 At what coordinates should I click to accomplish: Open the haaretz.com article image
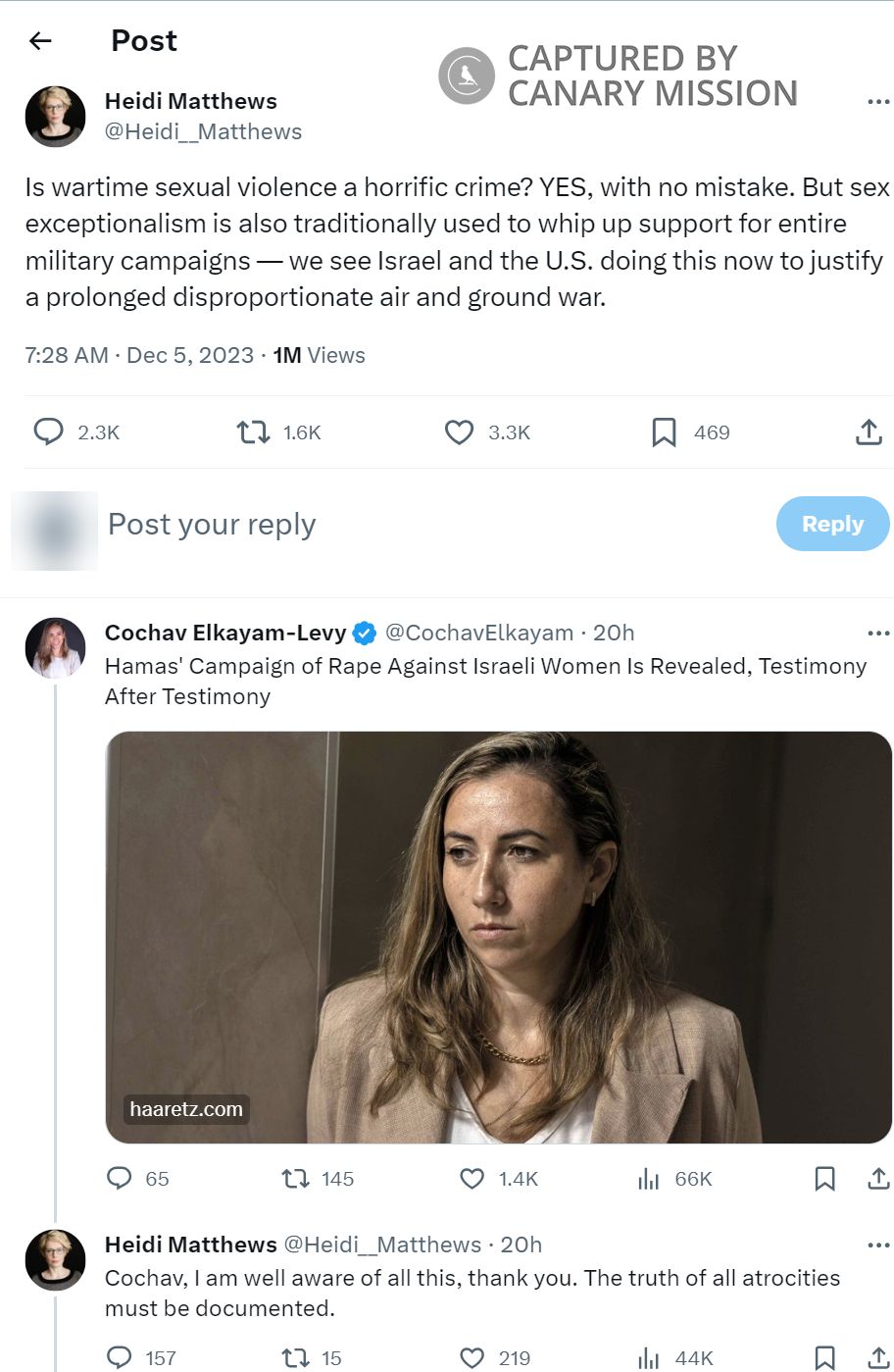[498, 937]
